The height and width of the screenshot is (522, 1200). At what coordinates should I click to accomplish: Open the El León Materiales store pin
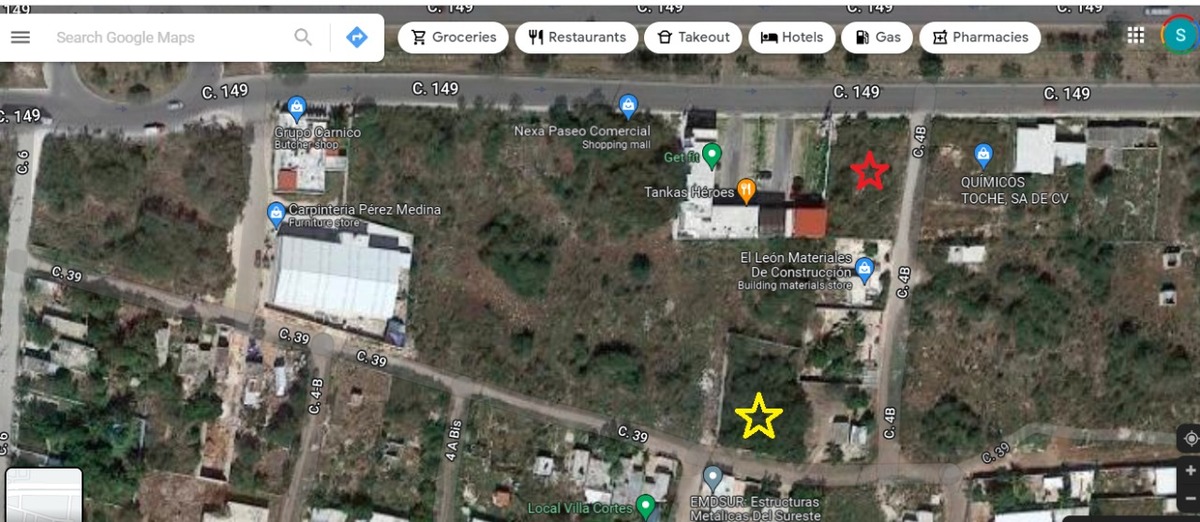click(865, 268)
